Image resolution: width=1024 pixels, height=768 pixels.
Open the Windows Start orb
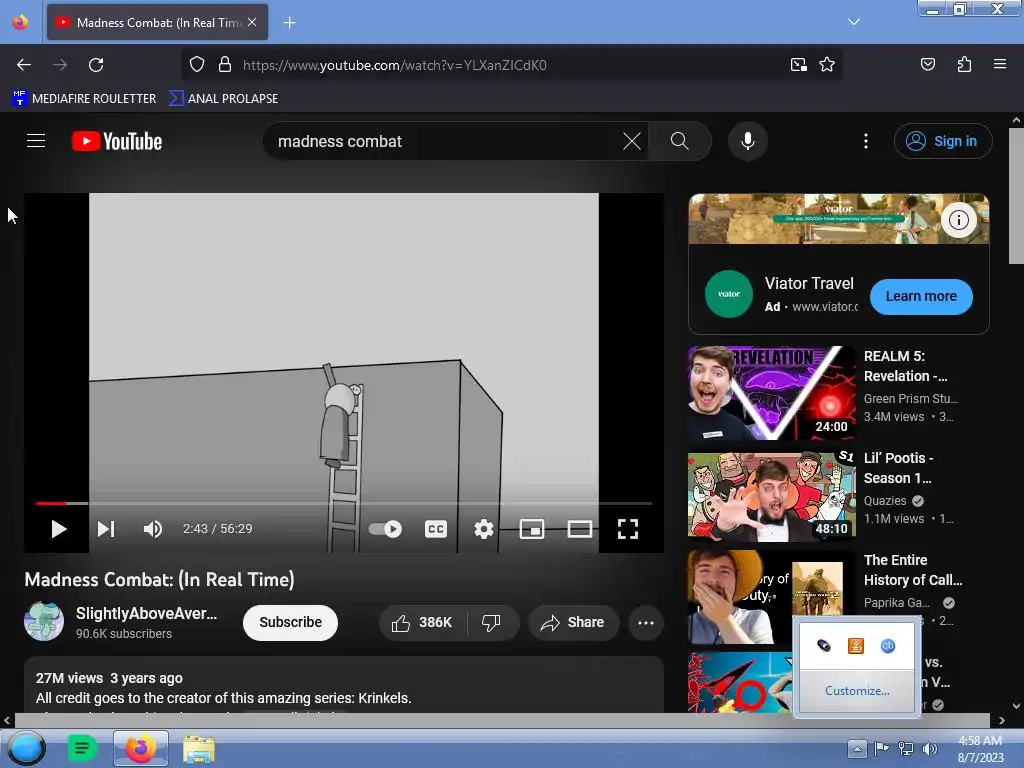pos(27,748)
